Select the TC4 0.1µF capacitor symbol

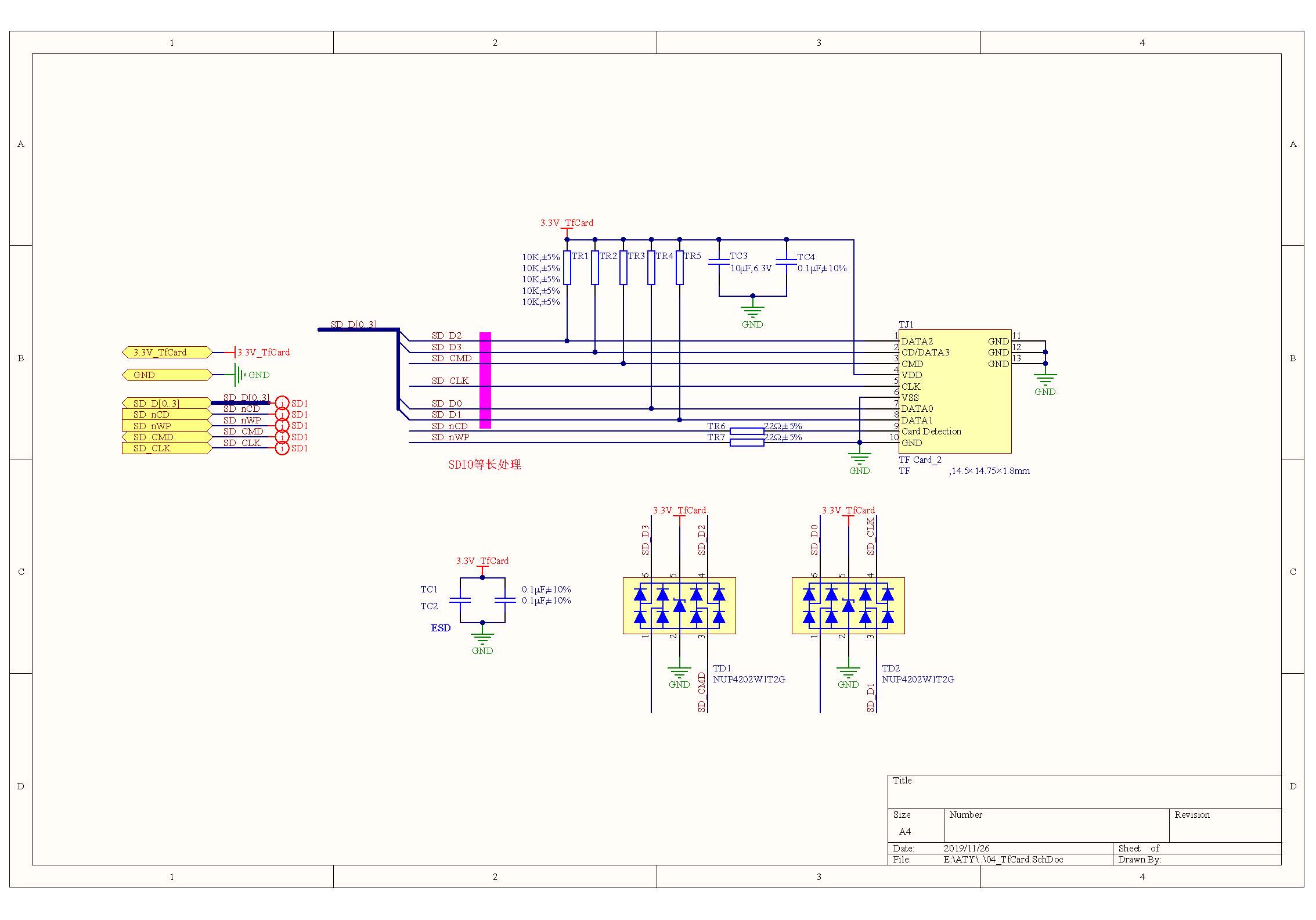786,263
